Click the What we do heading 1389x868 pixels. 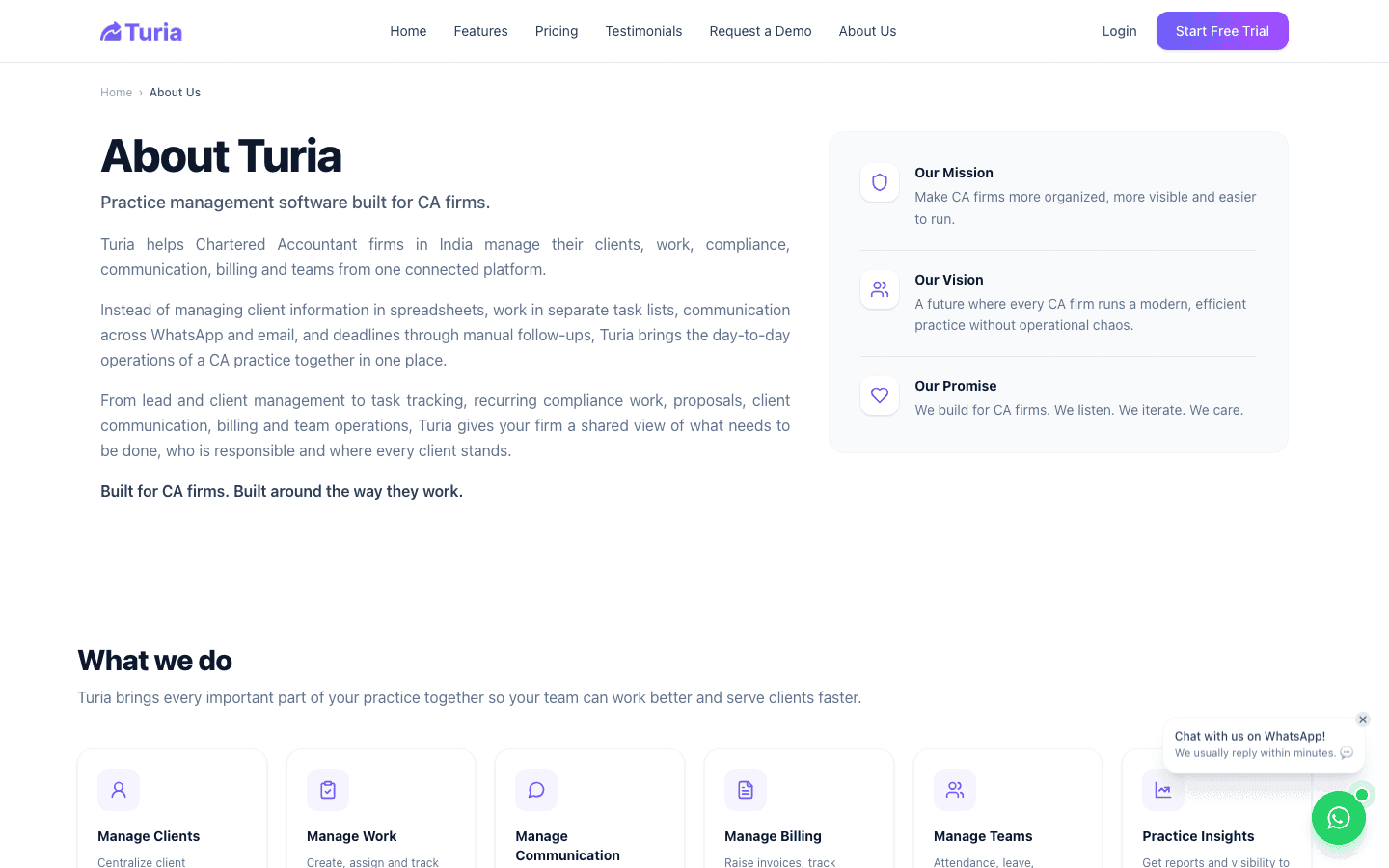coord(154,661)
